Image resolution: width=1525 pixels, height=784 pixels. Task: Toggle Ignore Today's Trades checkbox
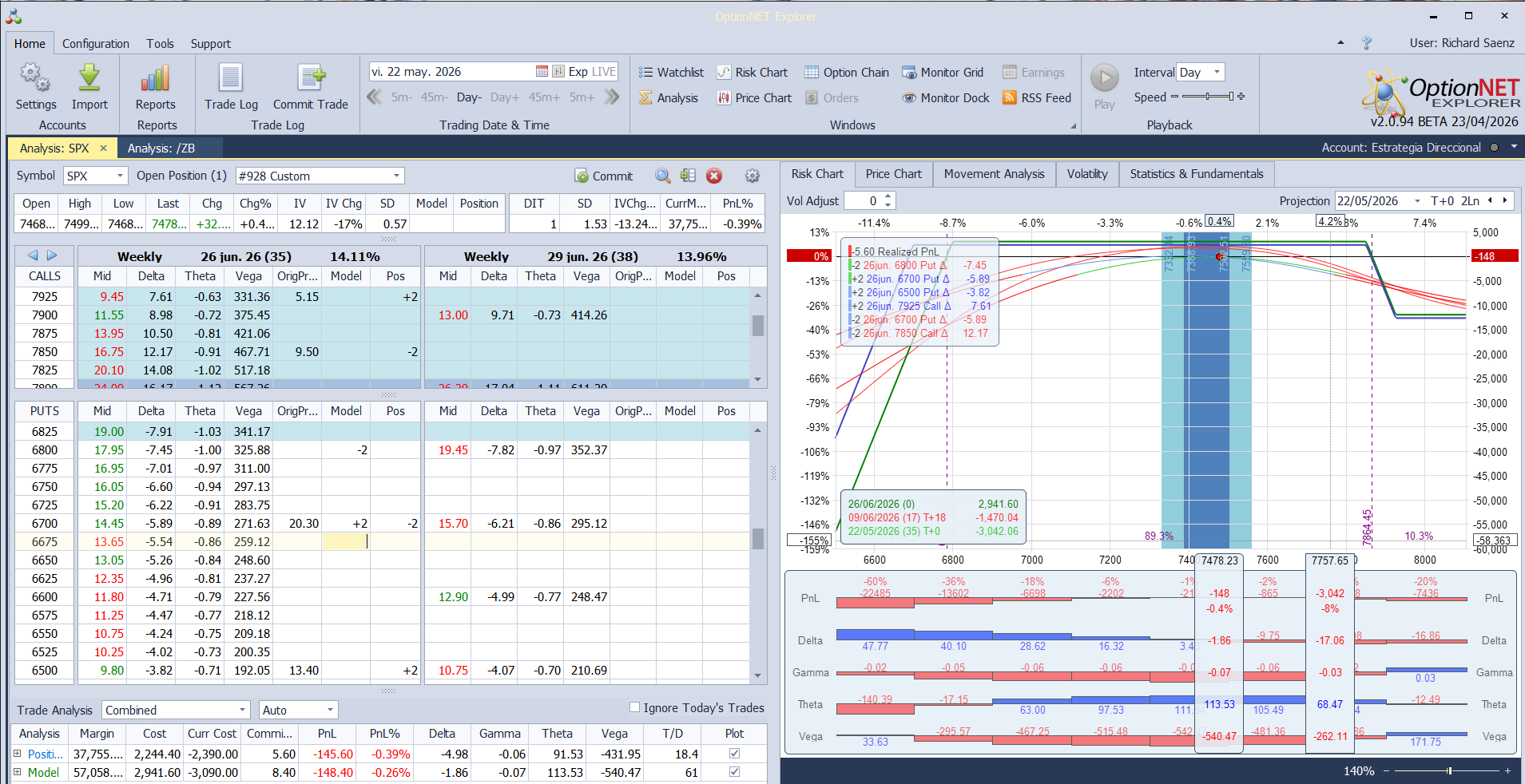pos(634,707)
